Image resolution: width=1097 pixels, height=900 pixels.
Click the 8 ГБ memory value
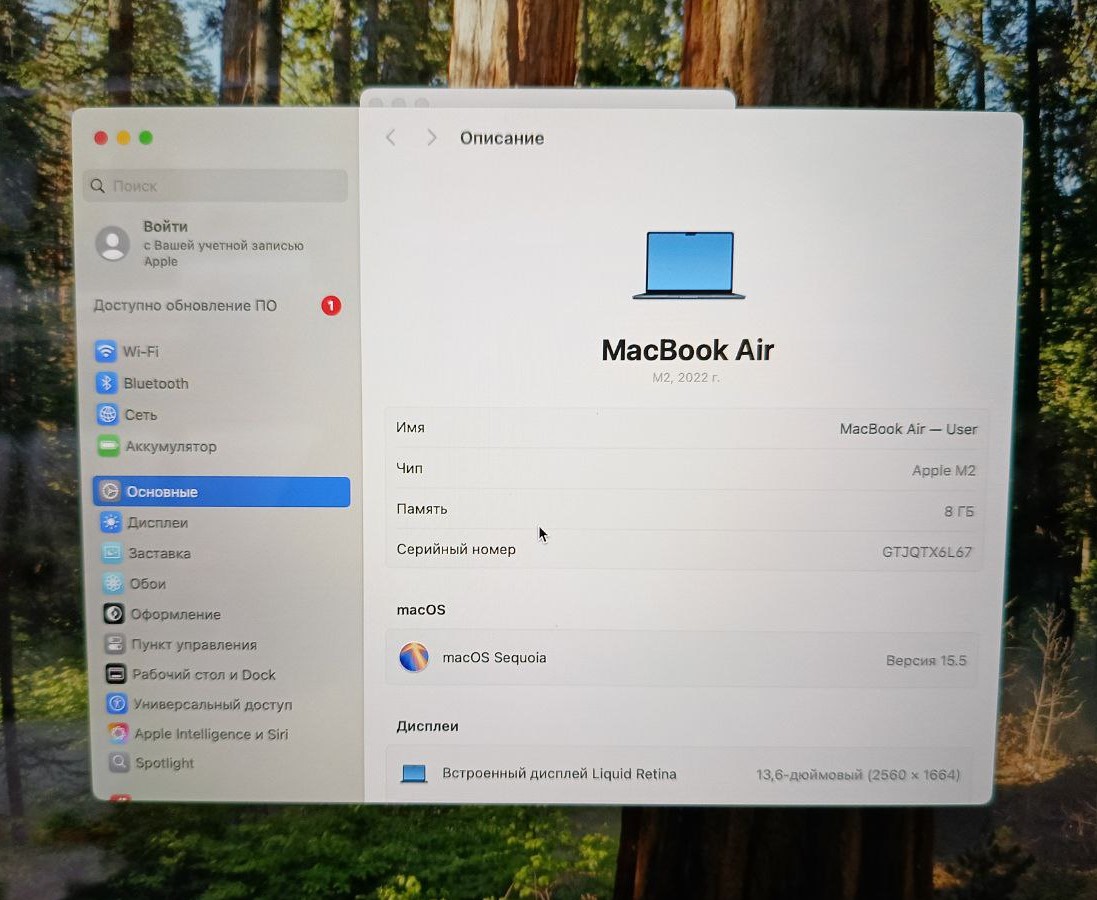958,511
